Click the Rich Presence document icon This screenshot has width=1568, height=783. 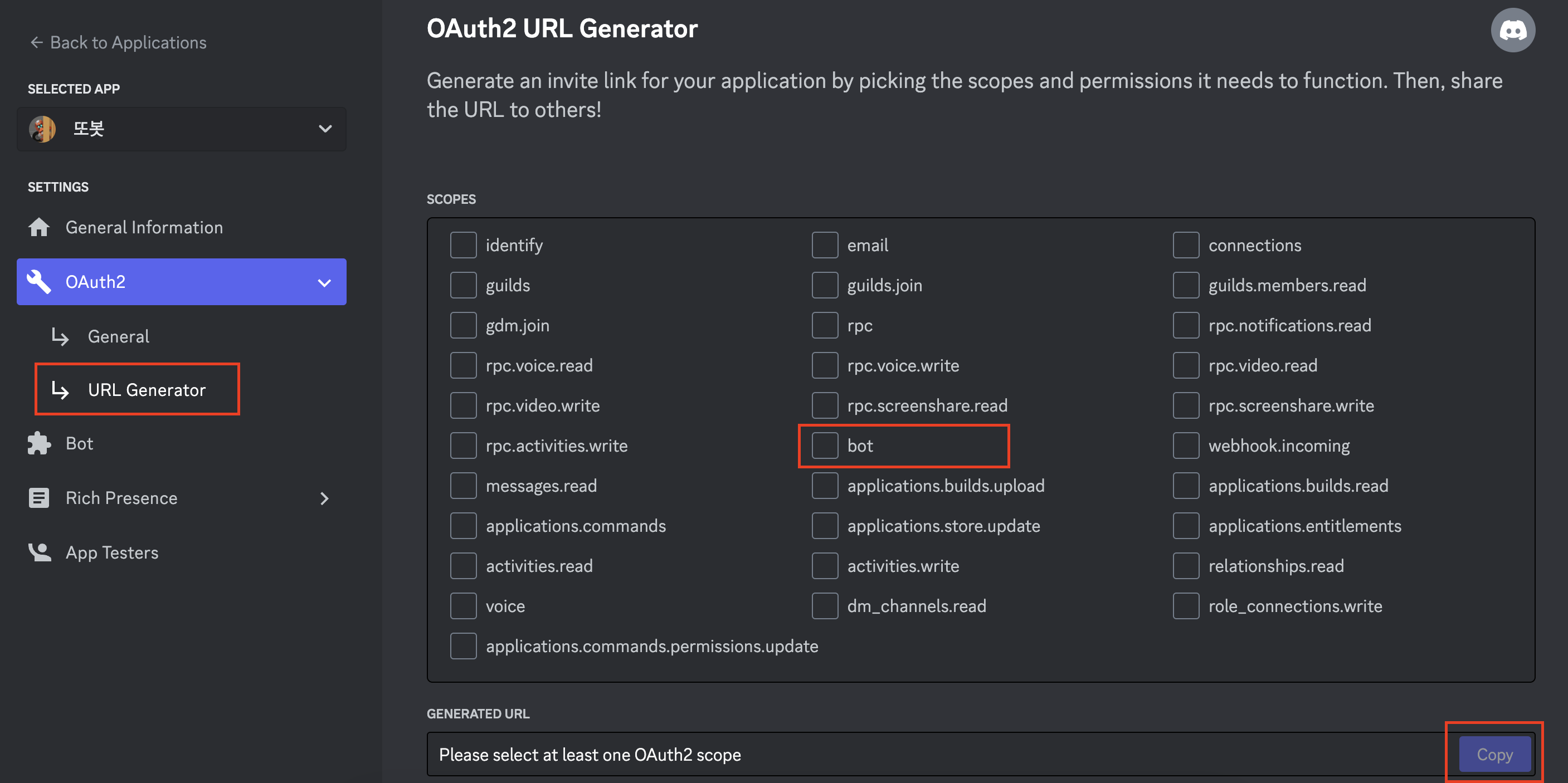39,498
